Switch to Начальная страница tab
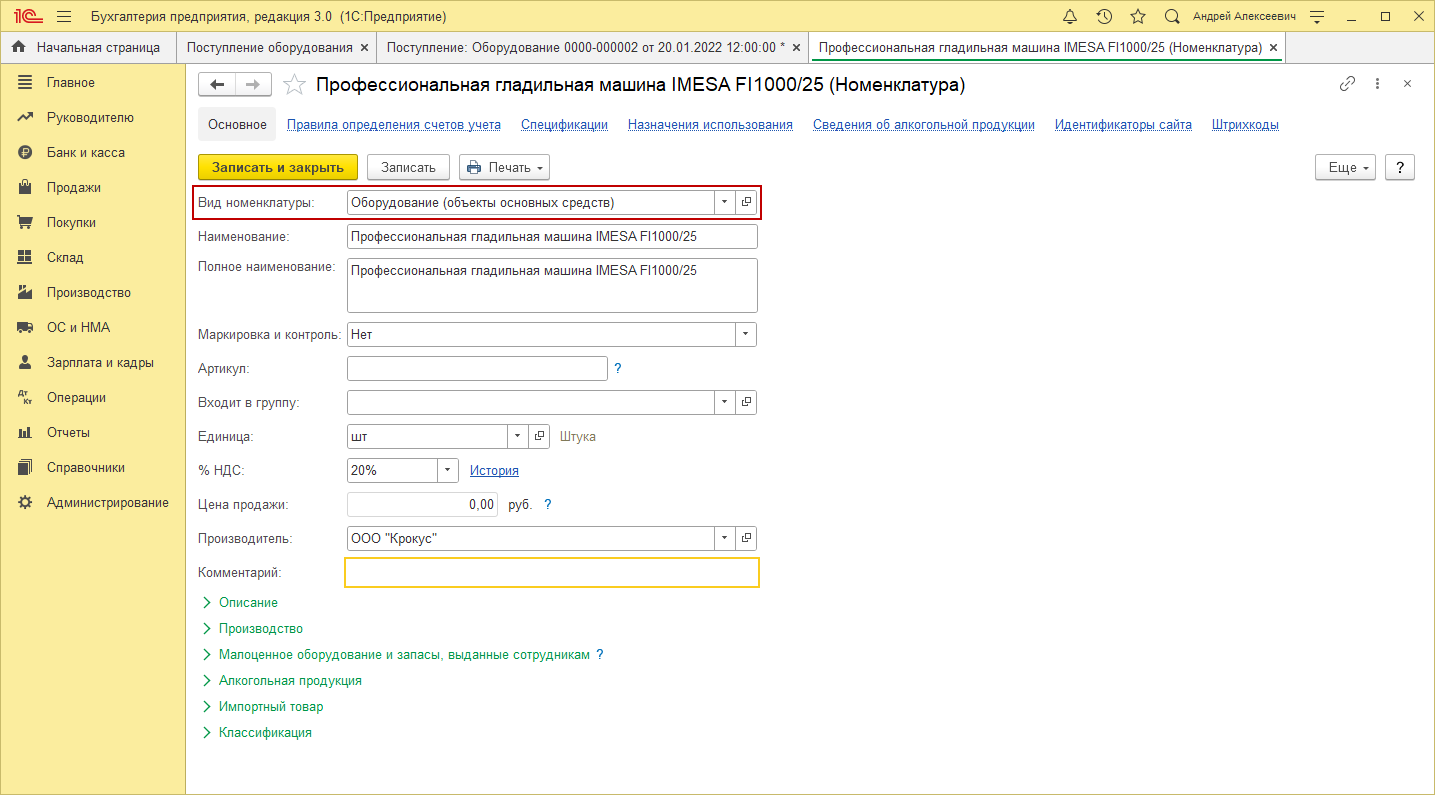 pos(88,47)
